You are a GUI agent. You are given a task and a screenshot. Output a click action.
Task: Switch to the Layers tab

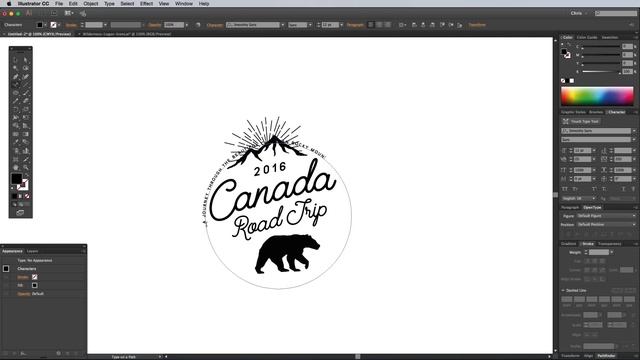(x=32, y=251)
